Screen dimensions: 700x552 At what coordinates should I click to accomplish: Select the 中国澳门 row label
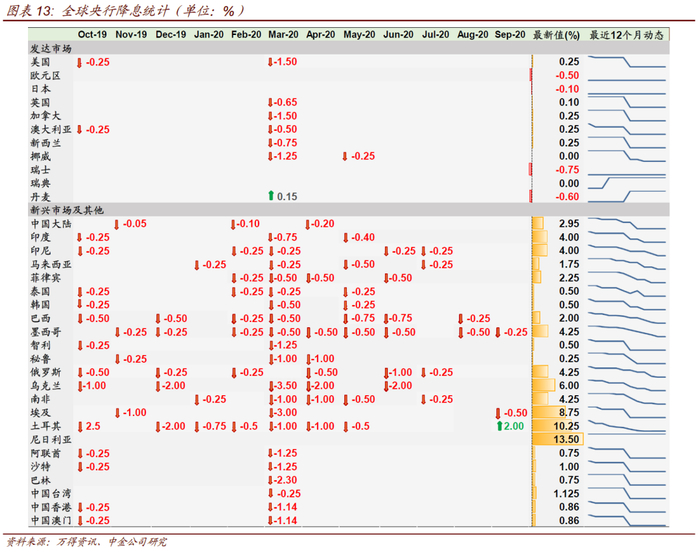tap(51, 520)
